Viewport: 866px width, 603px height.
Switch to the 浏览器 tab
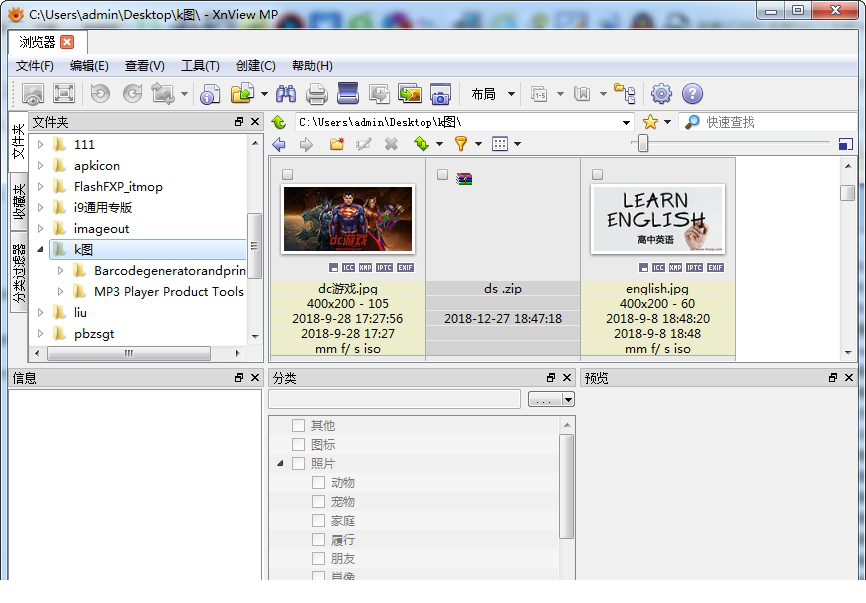click(x=39, y=43)
